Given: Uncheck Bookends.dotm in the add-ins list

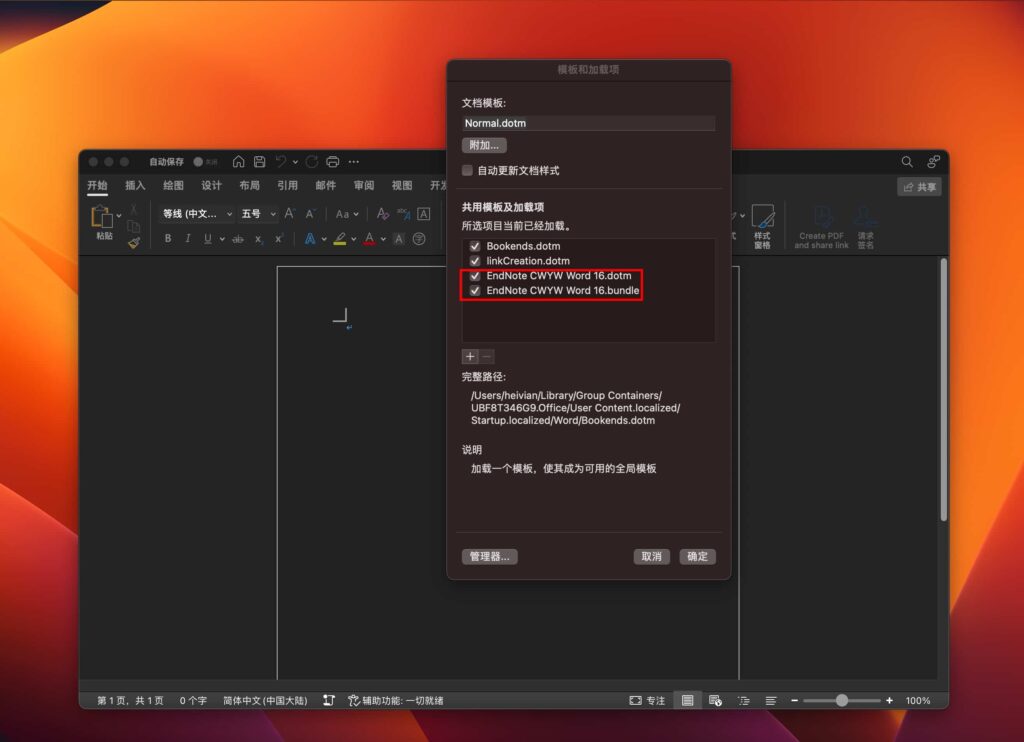Looking at the screenshot, I should tap(474, 245).
